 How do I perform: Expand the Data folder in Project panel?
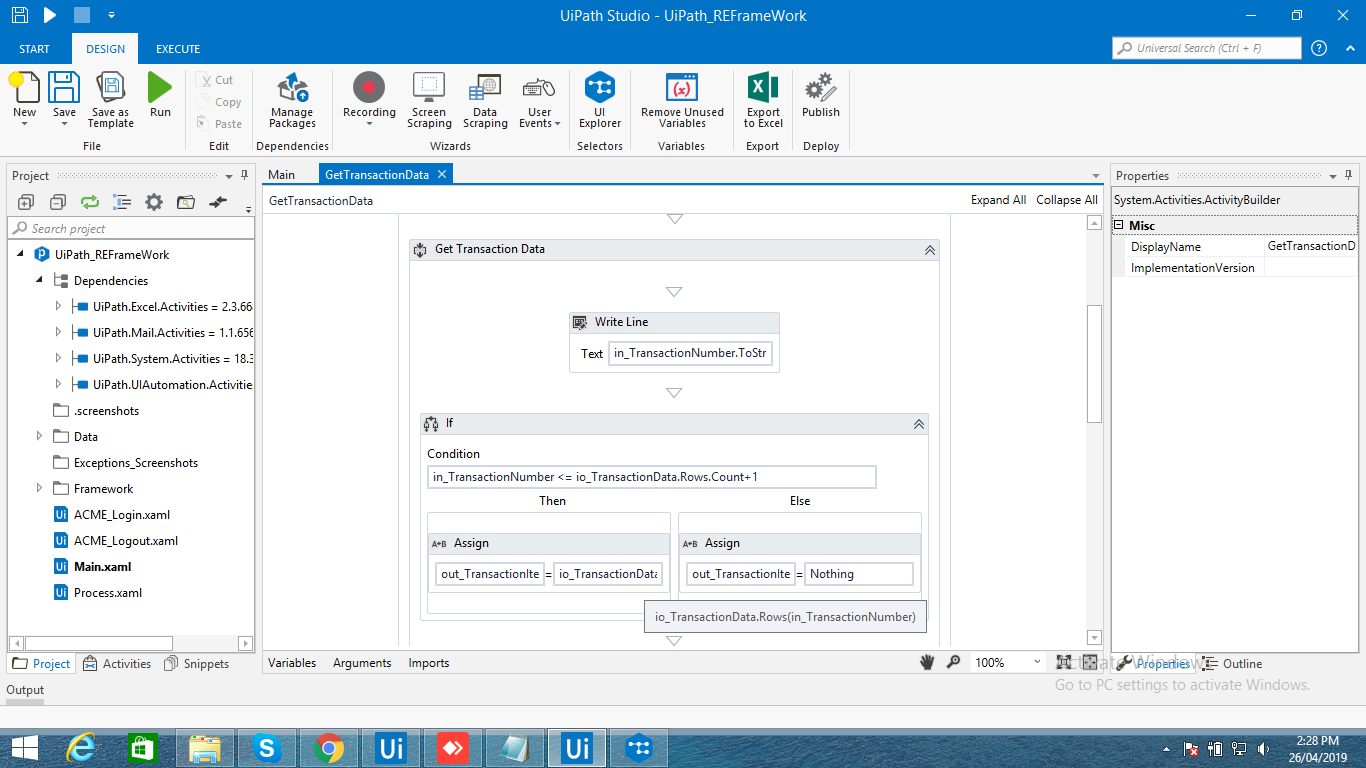point(39,436)
